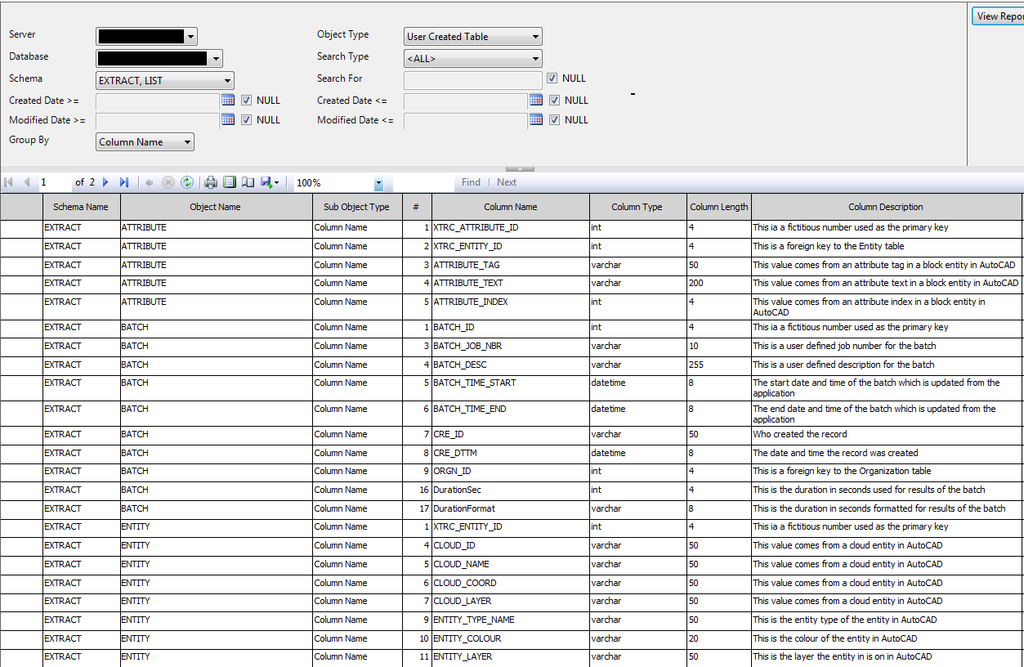
Task: Select BATCH_TIME_END cell
Action: point(510,414)
